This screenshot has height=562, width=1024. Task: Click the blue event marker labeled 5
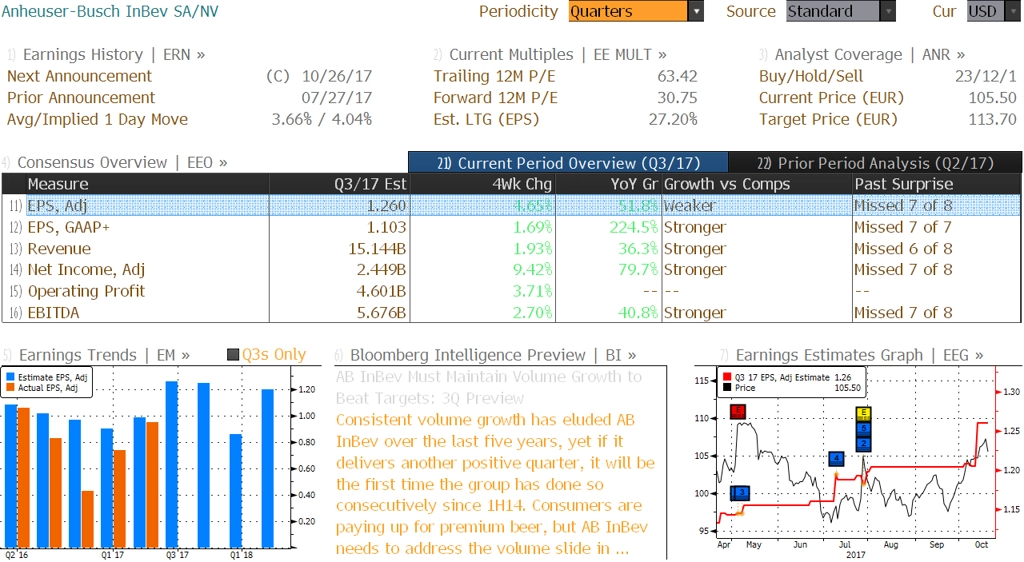[x=863, y=428]
